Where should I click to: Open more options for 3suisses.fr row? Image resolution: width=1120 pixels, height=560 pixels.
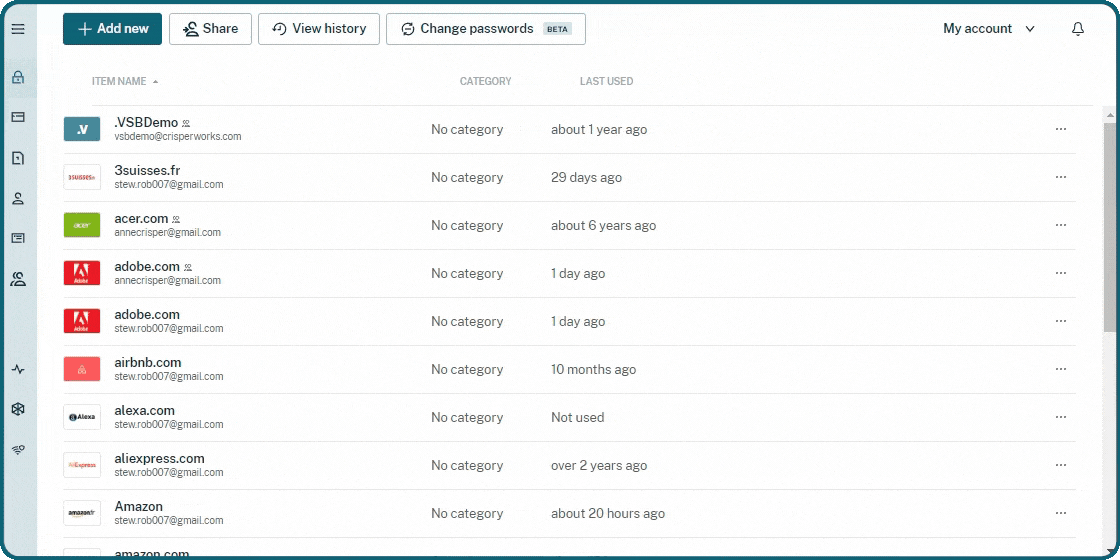pyautogui.click(x=1060, y=177)
